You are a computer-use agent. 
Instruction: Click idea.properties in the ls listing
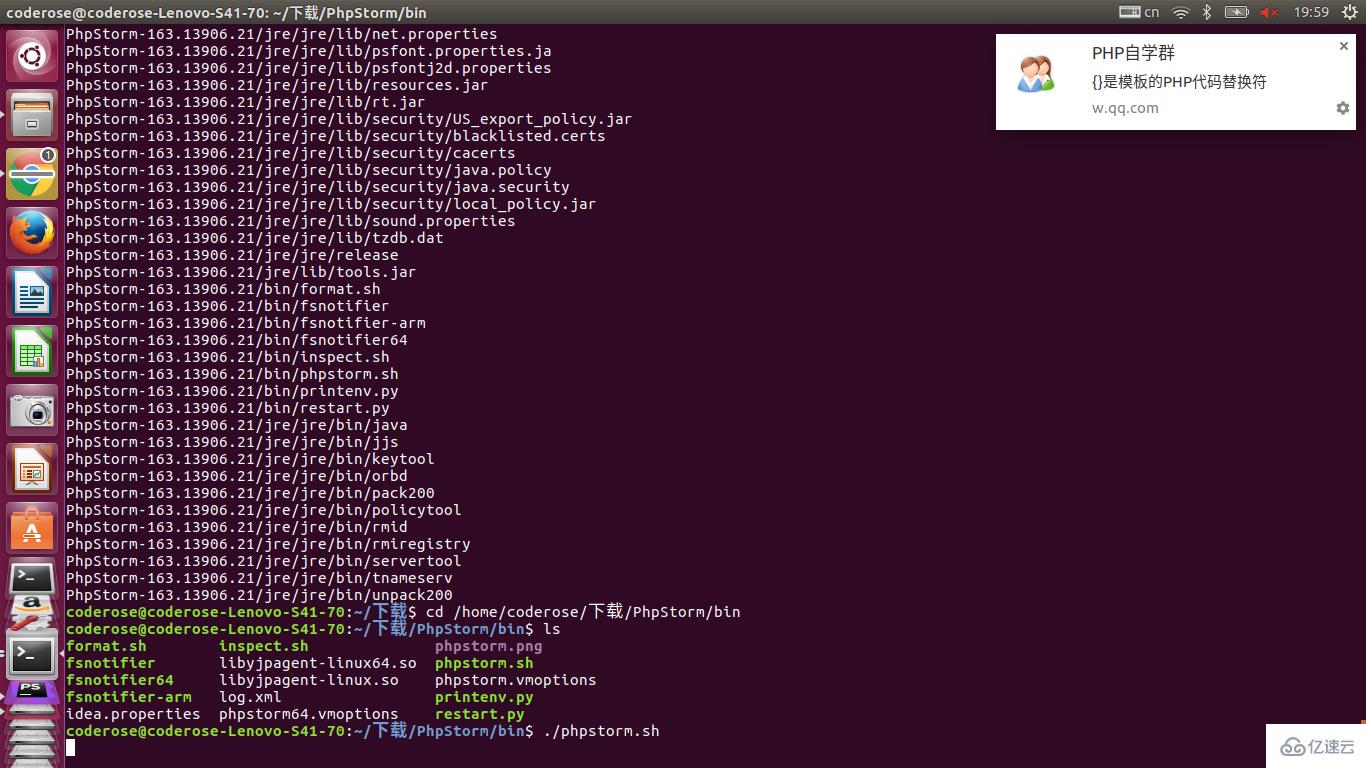pos(133,714)
